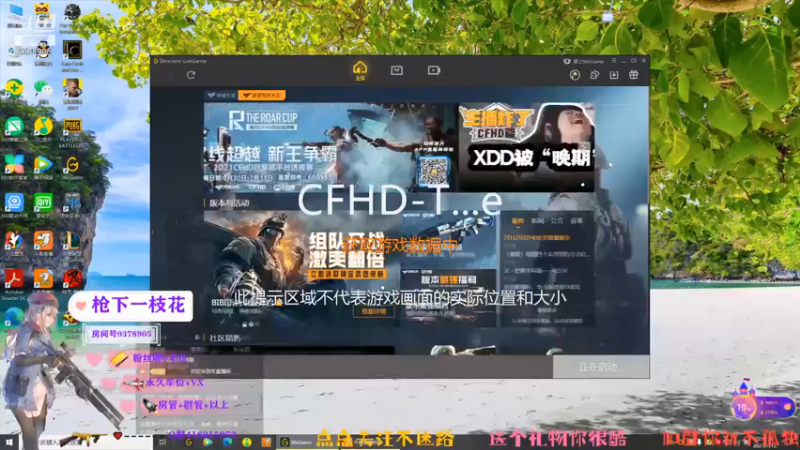Screen dimensions: 800x450
Task: Open the WeGame home tab 主页
Action: [360, 70]
